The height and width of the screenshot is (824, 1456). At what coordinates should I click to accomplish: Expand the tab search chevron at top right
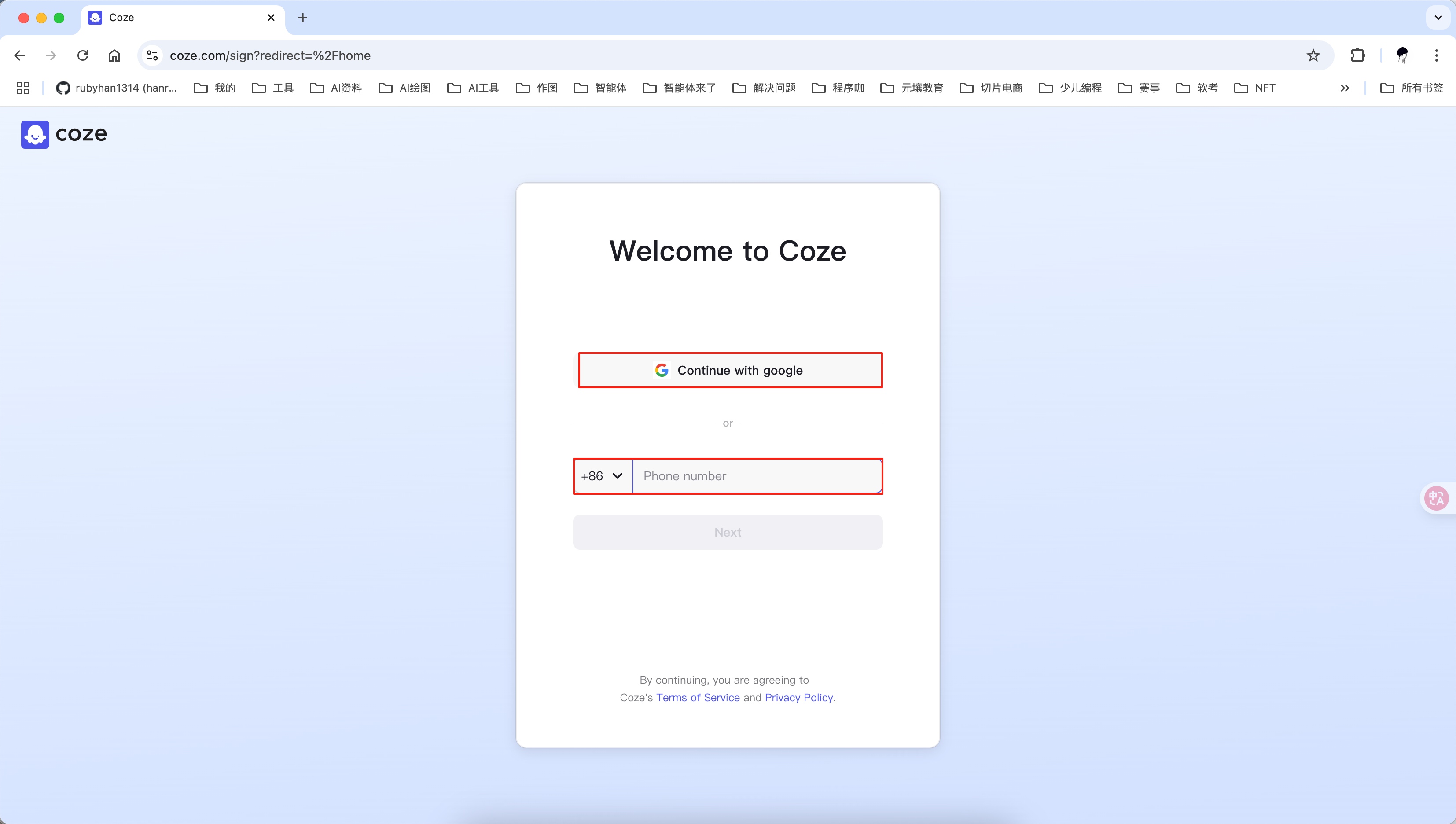coord(1438,18)
